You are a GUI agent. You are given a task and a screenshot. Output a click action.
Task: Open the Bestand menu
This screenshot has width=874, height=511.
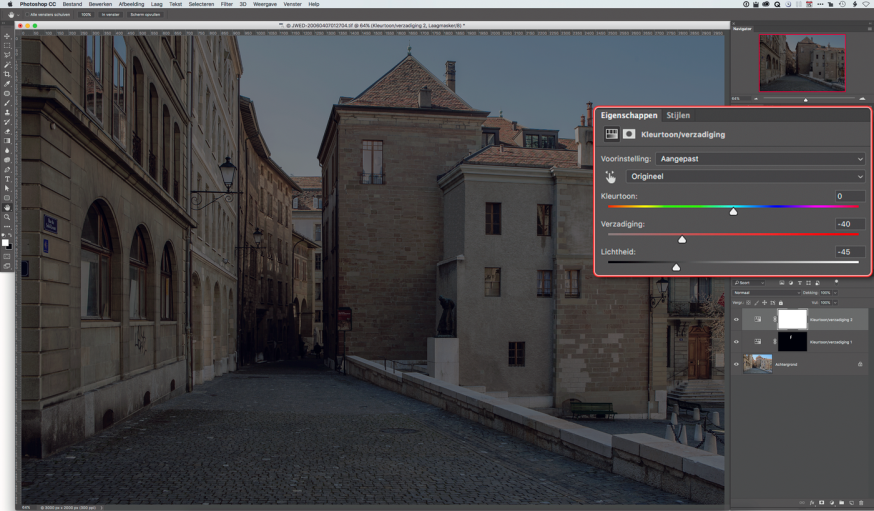[72, 4]
